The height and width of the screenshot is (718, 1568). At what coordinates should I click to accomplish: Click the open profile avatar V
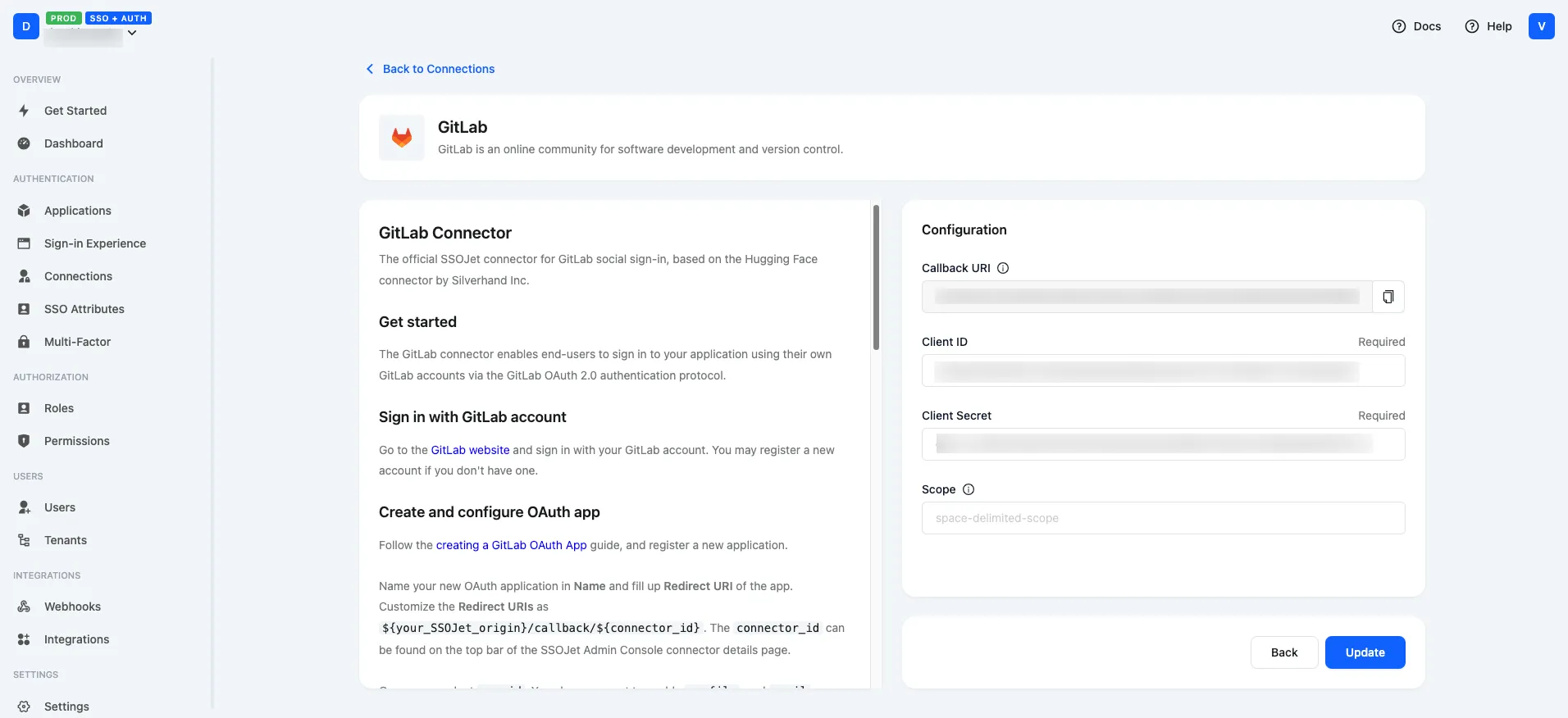[x=1543, y=25]
